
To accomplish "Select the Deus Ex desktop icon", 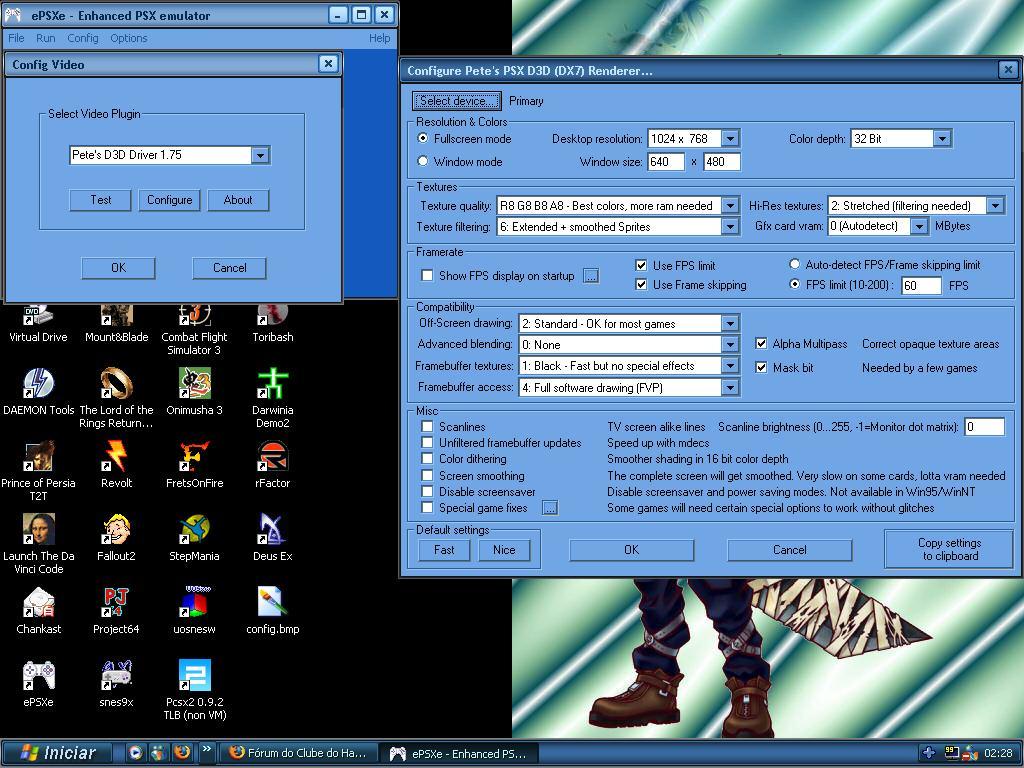I will tap(272, 537).
